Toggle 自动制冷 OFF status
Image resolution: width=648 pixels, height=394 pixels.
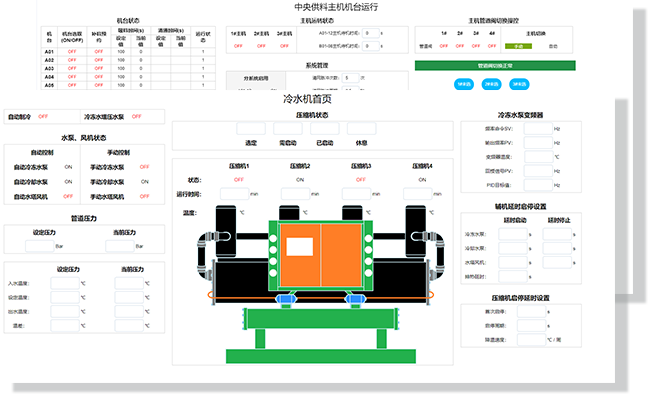(43, 117)
